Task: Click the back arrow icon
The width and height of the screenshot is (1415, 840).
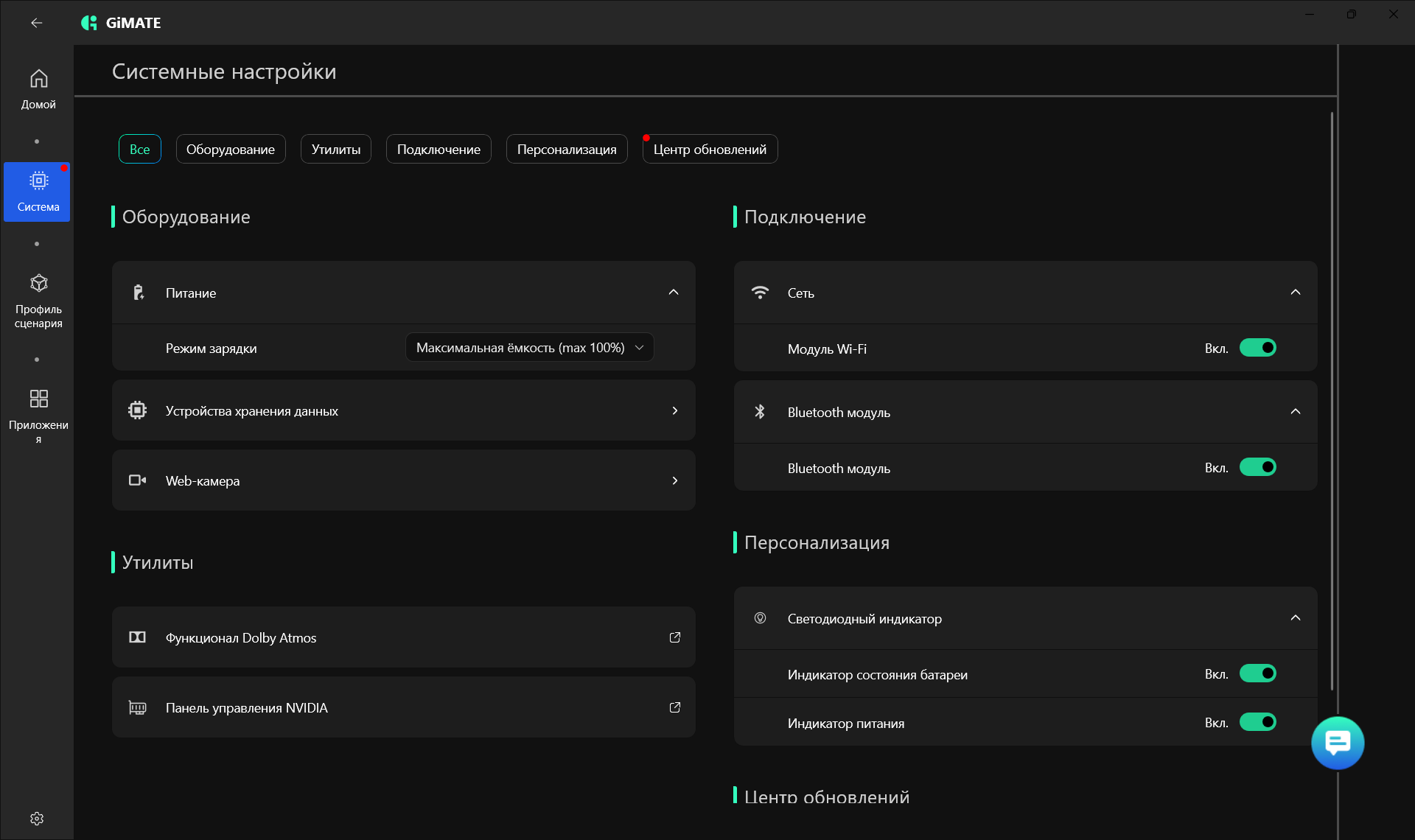Action: pyautogui.click(x=36, y=23)
